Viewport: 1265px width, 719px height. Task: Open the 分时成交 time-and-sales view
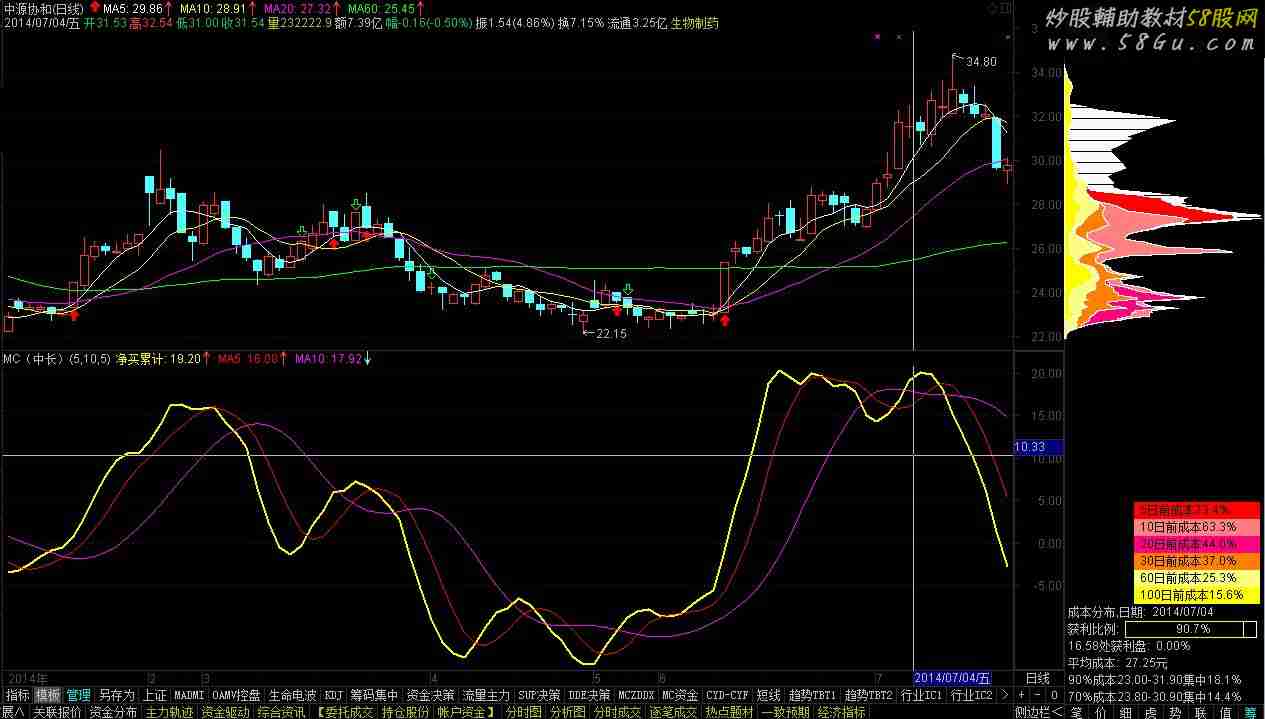coord(618,712)
